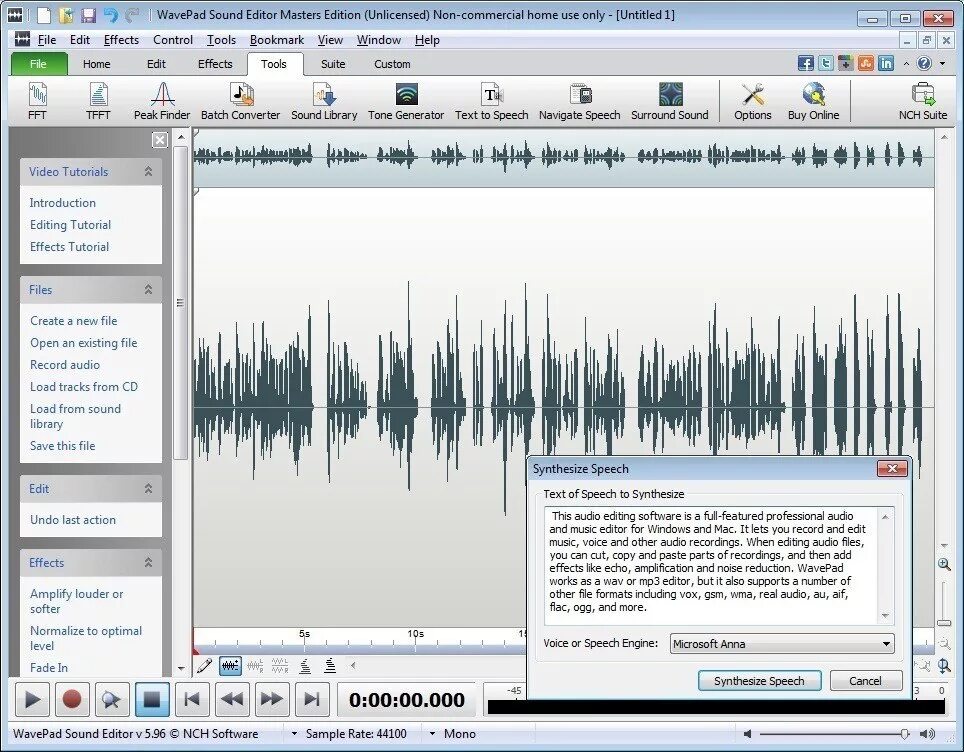The width and height of the screenshot is (964, 752).
Task: Click the Rewind playback button
Action: click(232, 699)
